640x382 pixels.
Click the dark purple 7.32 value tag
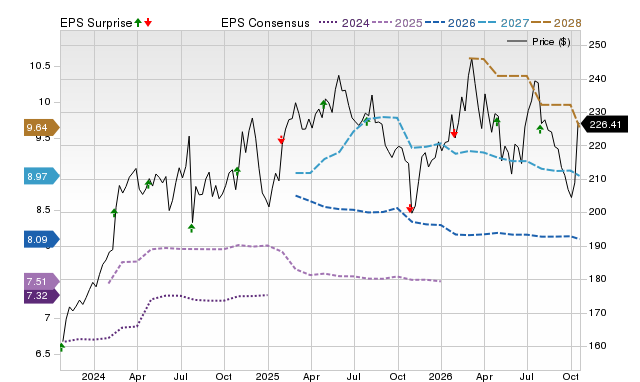[x=42, y=295]
